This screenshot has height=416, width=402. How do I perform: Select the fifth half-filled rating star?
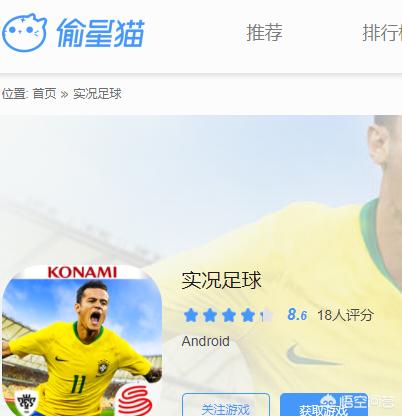[266, 315]
